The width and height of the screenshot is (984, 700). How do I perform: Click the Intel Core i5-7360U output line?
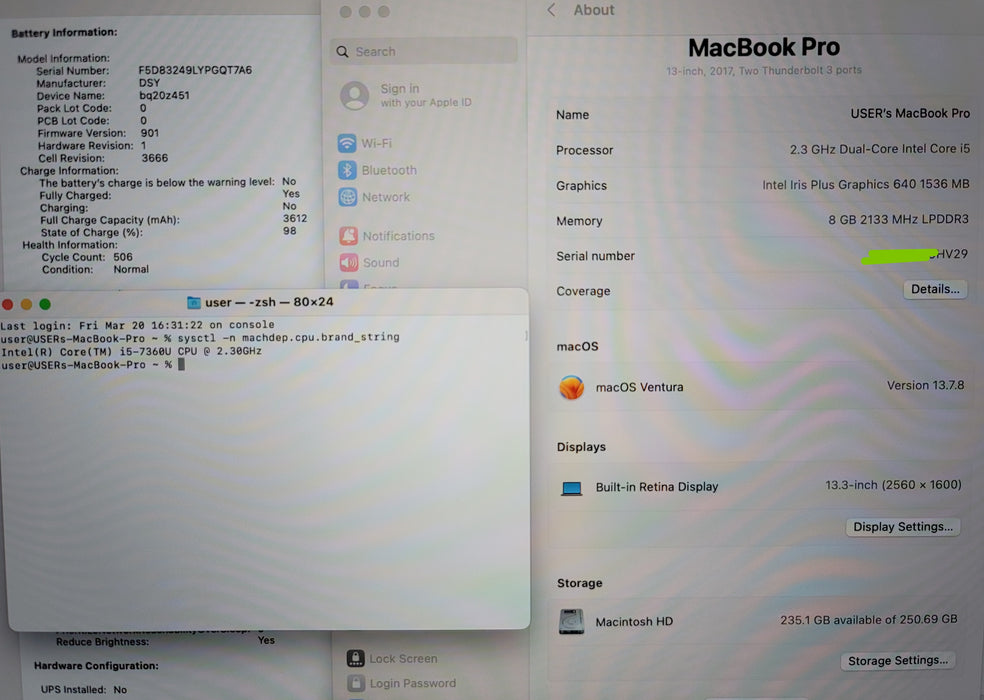(131, 352)
